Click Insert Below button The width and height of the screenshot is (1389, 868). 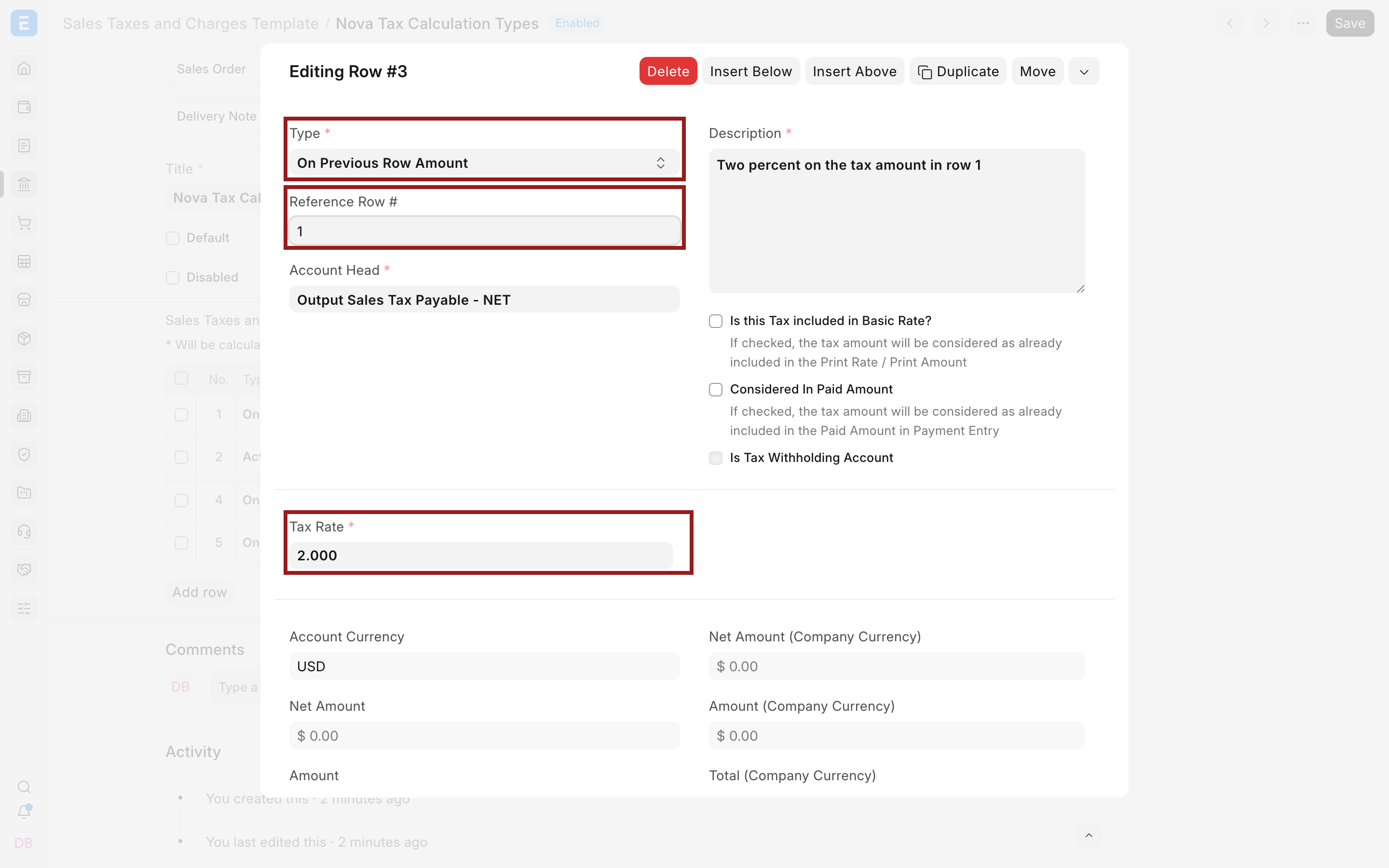[x=751, y=71]
